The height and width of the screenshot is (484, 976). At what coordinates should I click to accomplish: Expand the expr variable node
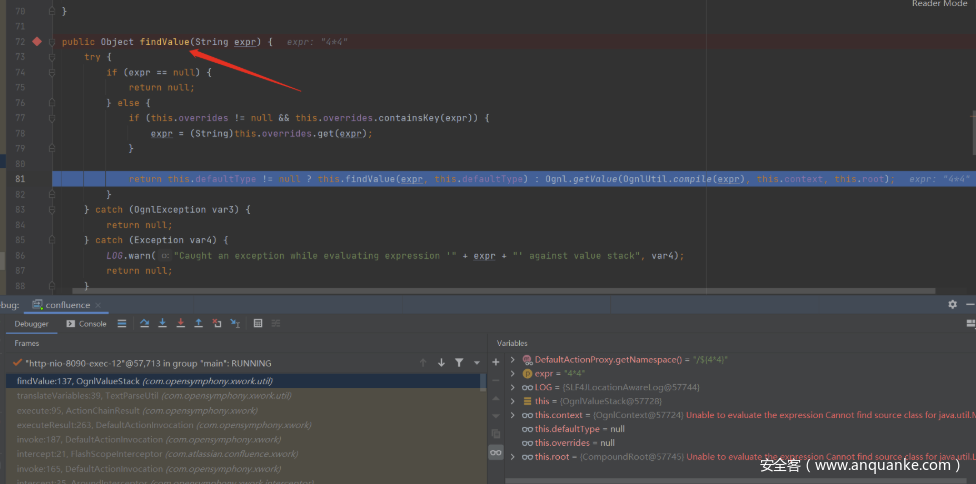[513, 372]
